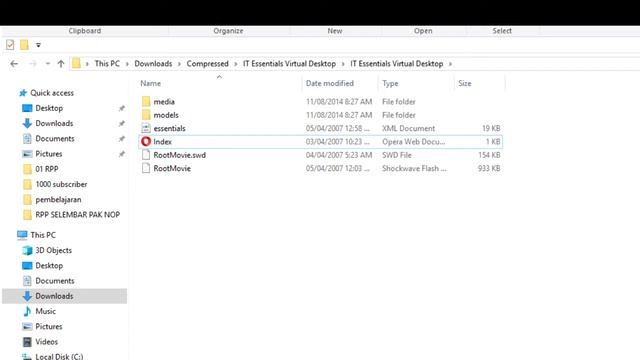
Task: Select the RootMovie.swd file name
Action: click(x=180, y=155)
